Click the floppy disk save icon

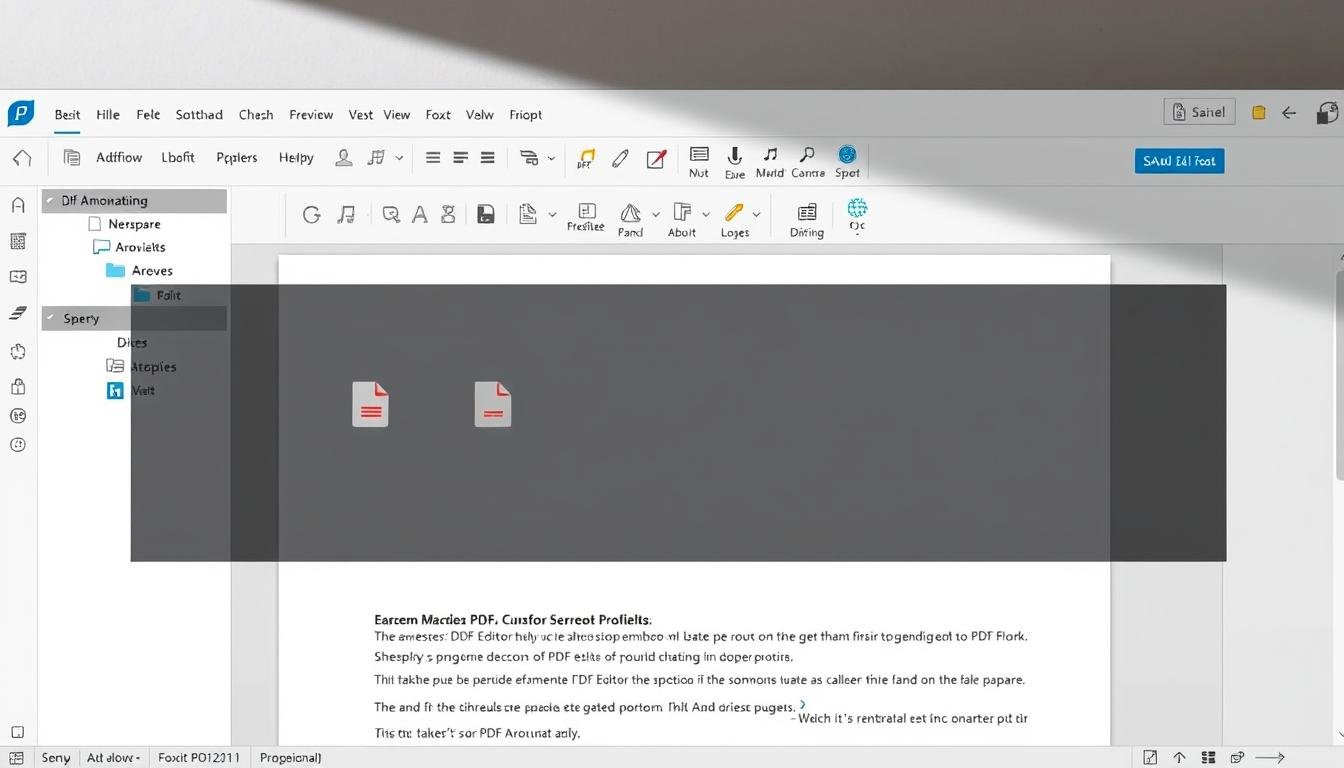486,214
